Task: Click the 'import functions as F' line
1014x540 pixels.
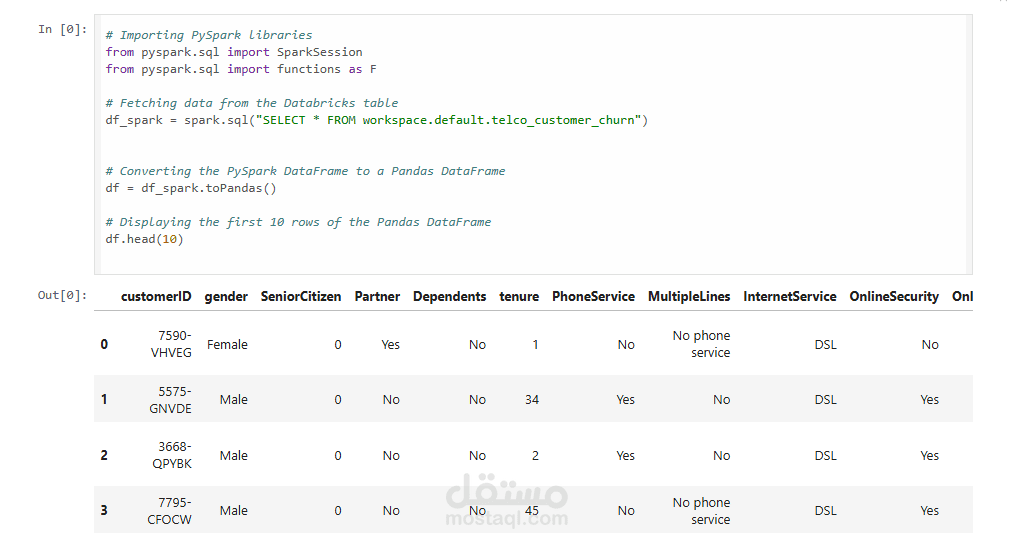Action: [241, 69]
